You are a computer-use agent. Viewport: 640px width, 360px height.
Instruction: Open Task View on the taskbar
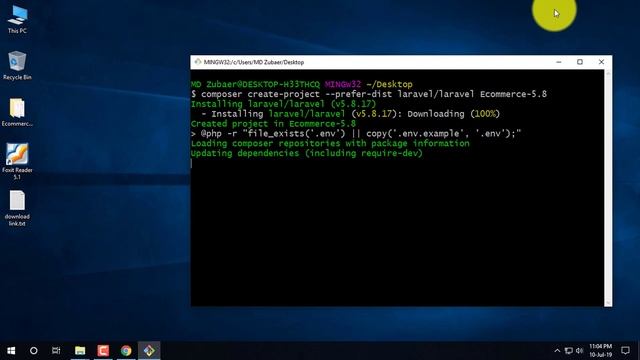(56, 351)
